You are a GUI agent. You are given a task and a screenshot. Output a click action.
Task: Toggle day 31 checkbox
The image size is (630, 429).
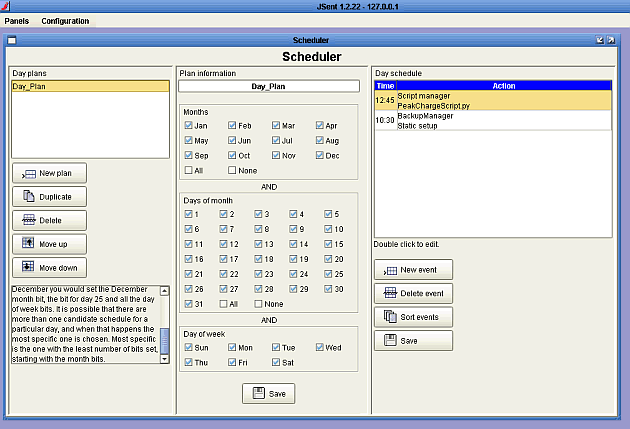(x=188, y=304)
